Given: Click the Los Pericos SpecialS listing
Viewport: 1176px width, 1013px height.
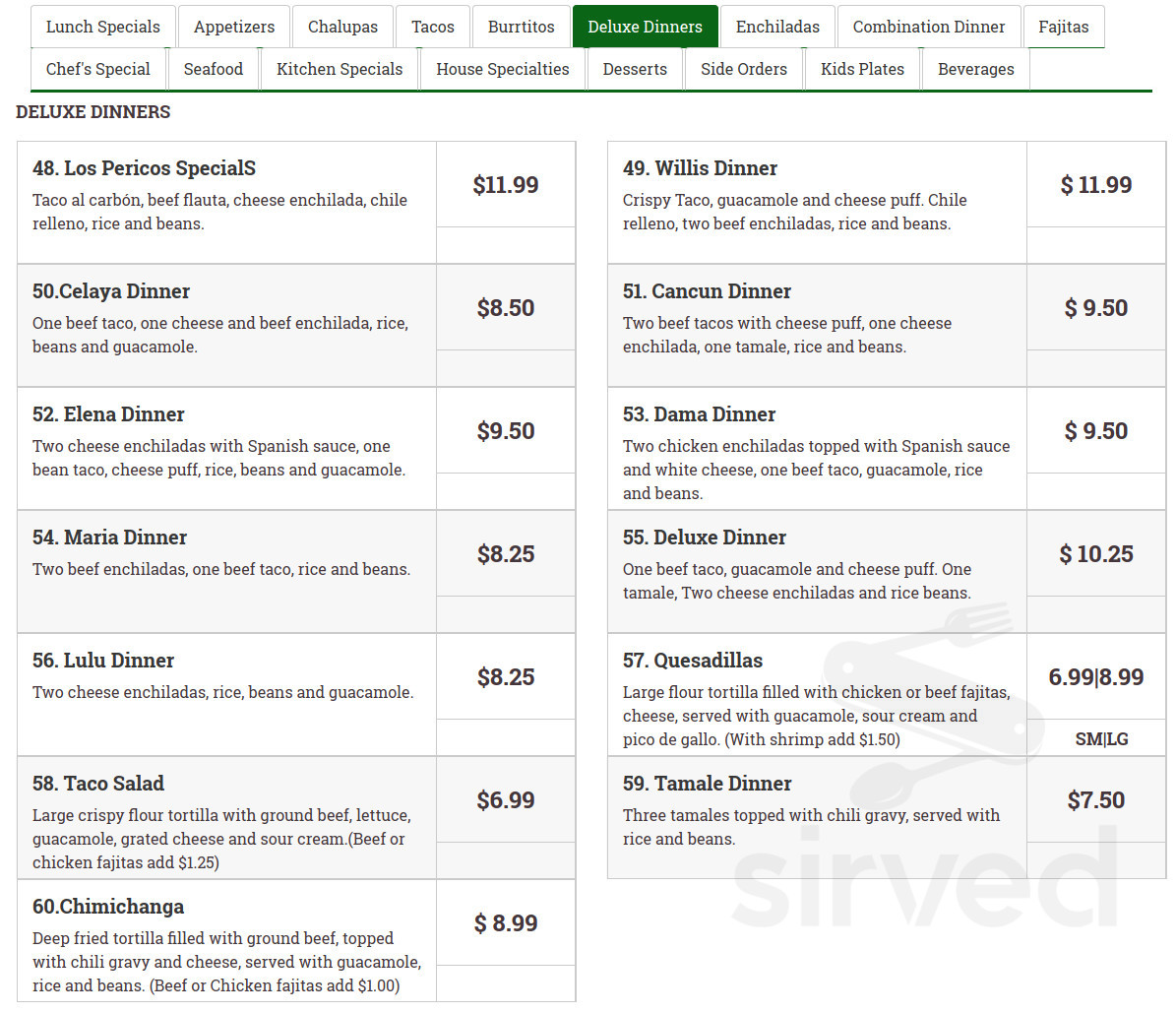Looking at the screenshot, I should point(144,168).
